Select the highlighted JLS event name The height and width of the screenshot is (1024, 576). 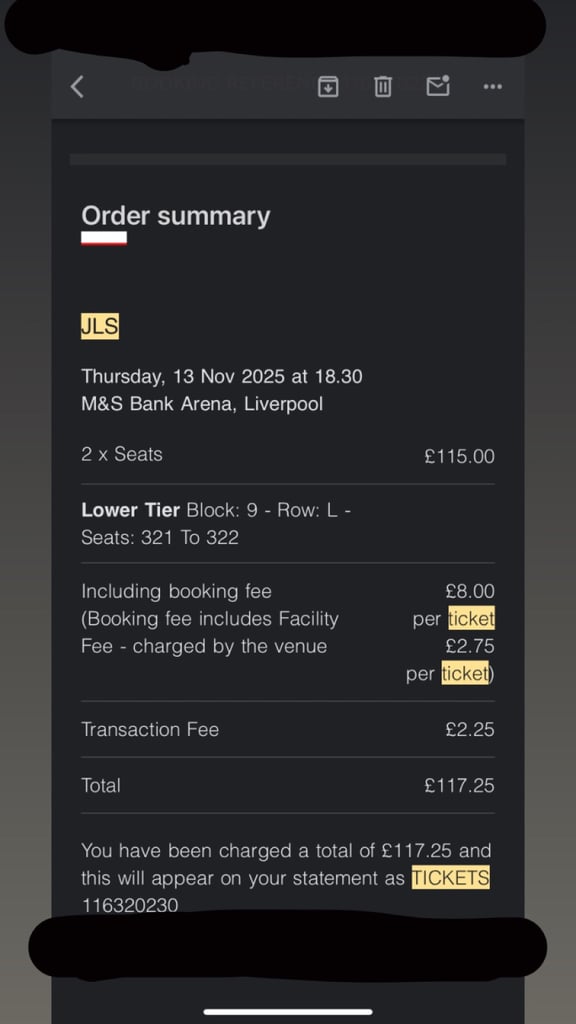pyautogui.click(x=100, y=327)
